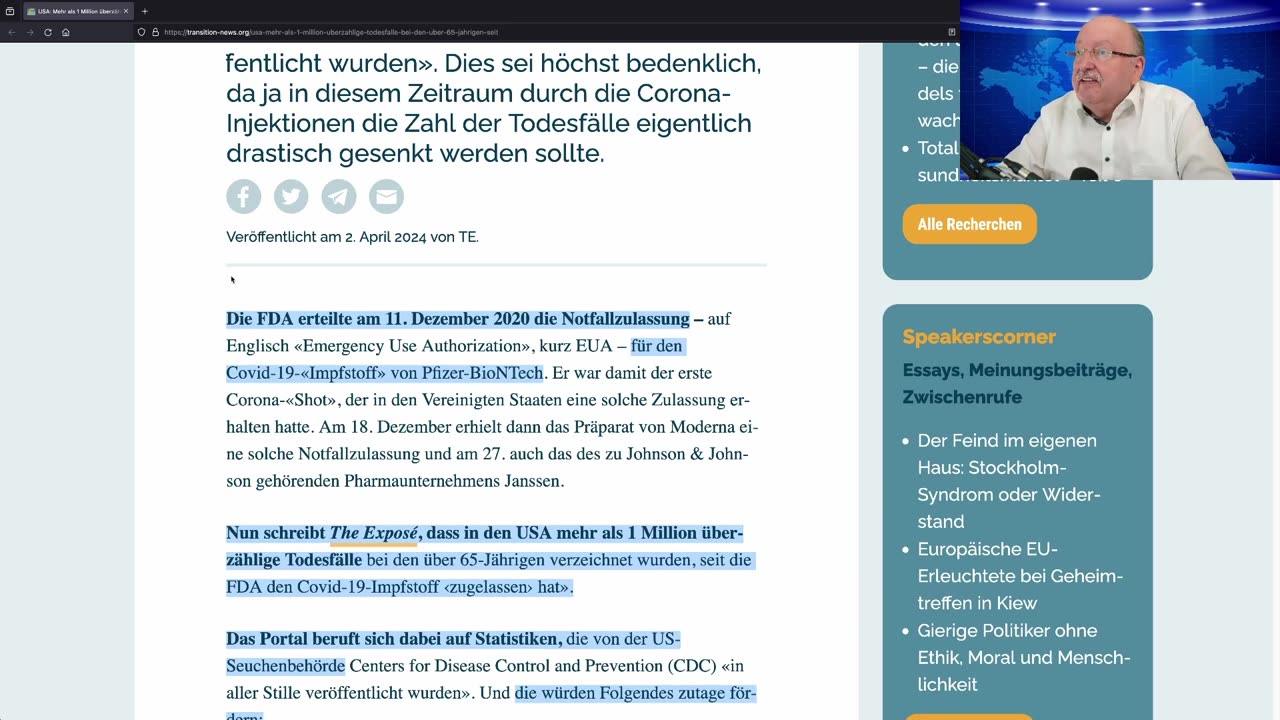Image resolution: width=1280 pixels, height=720 pixels.
Task: Open a new browser tab
Action: click(x=145, y=11)
